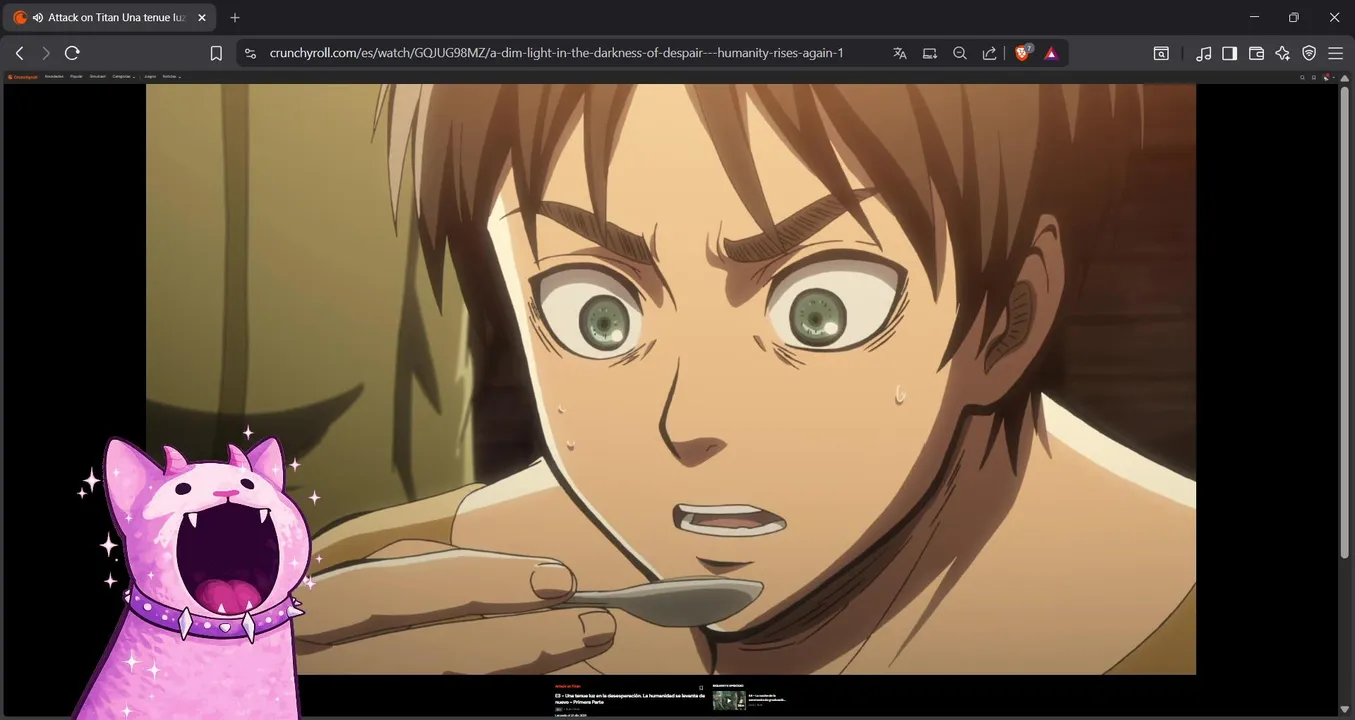Close the Attack on Titan tab
The height and width of the screenshot is (720, 1355).
click(x=201, y=18)
